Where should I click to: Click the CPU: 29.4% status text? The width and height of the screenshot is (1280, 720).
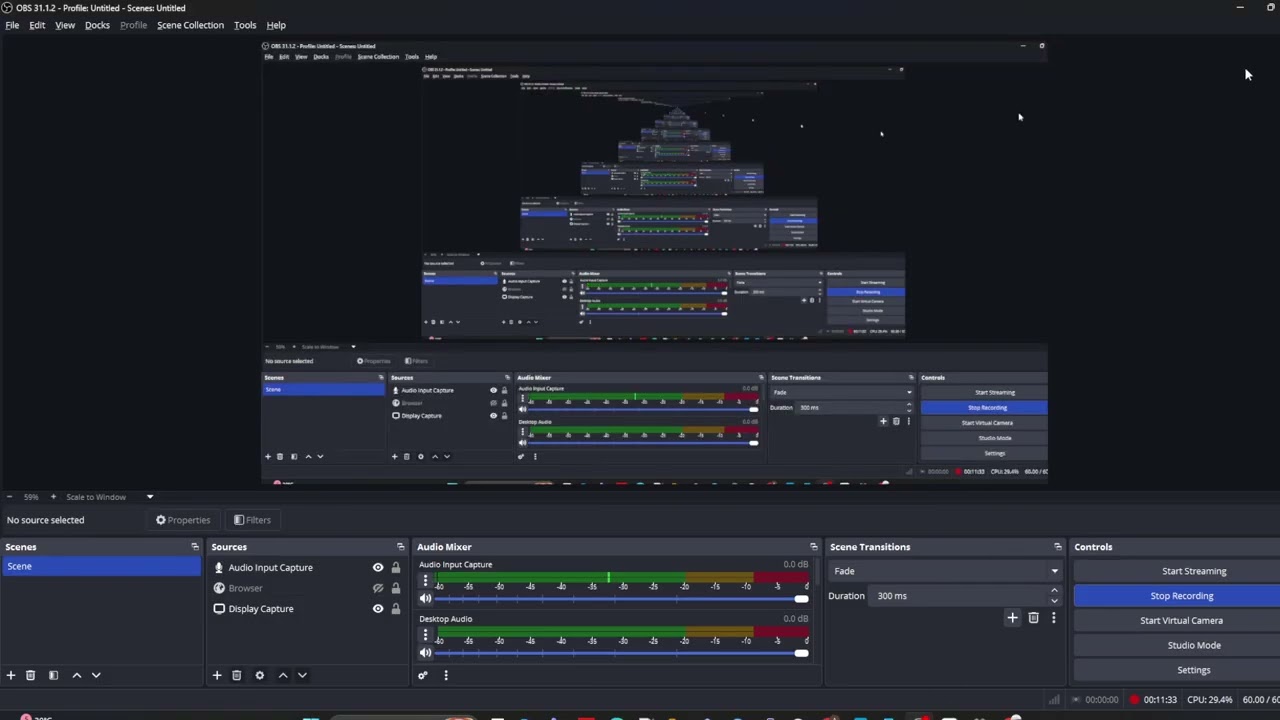coord(1210,700)
